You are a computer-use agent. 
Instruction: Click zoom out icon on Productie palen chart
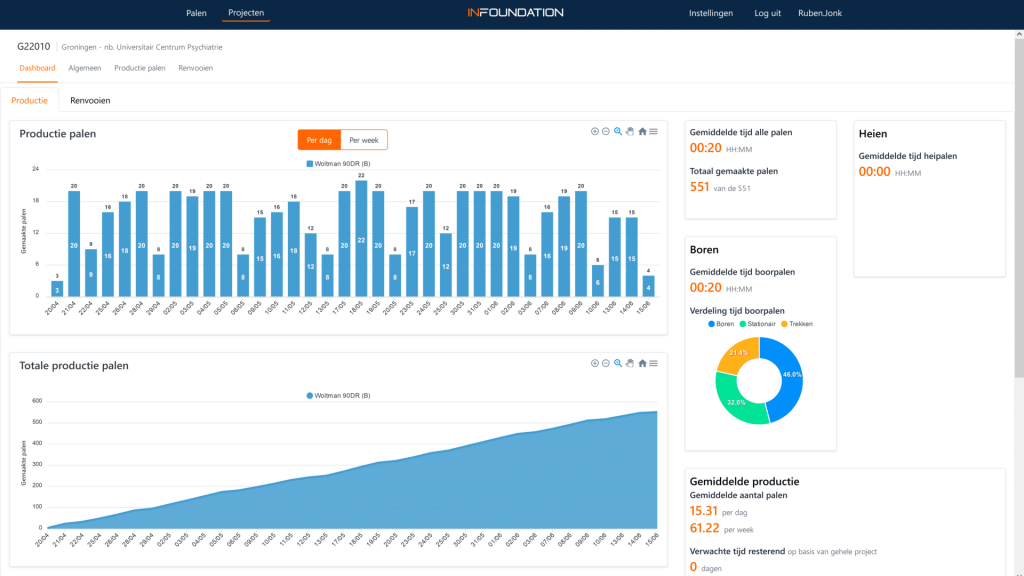point(606,131)
